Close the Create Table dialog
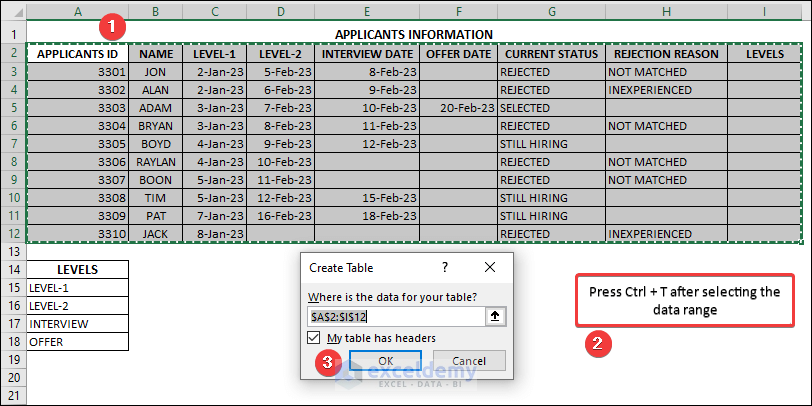 pyautogui.click(x=489, y=267)
